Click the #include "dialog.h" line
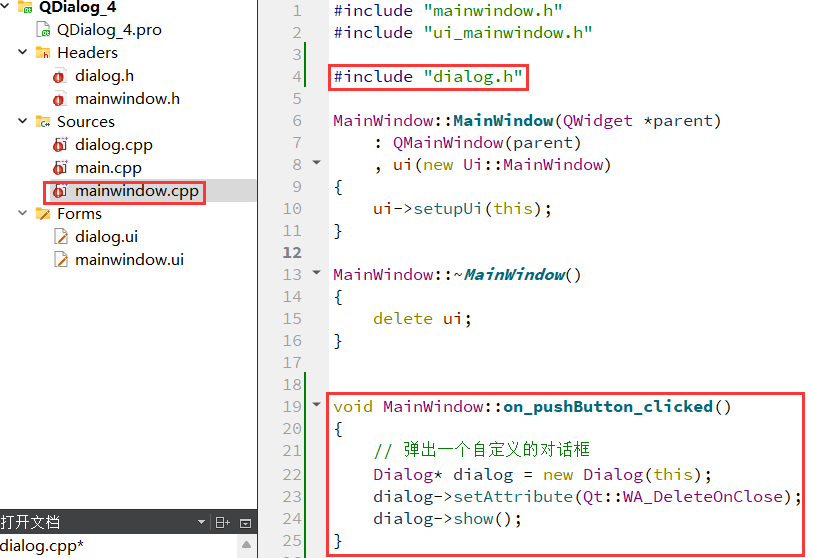Viewport: 813px width, 558px height. (428, 77)
